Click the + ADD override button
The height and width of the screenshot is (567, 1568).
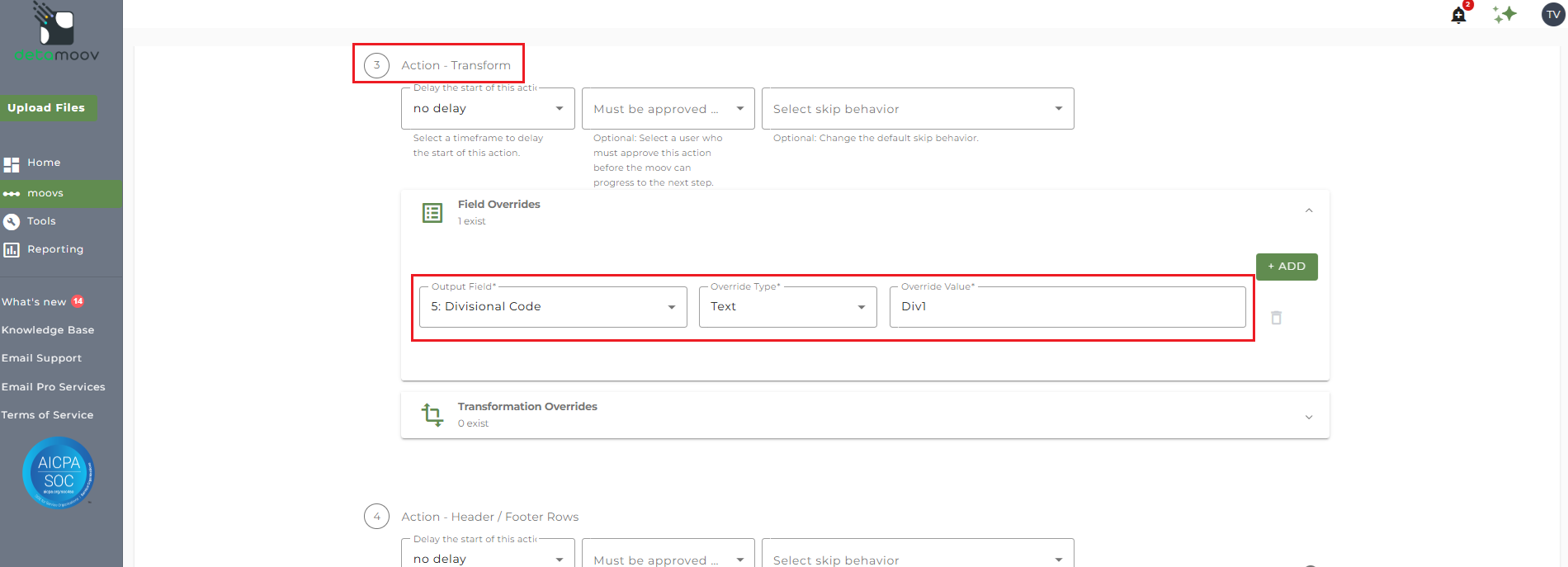tap(1286, 267)
